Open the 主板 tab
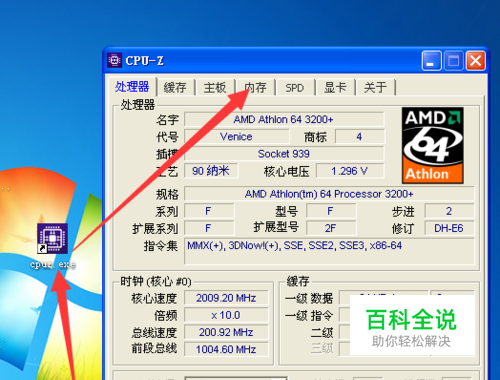Viewport: 500px width, 380px height. pyautogui.click(x=215, y=88)
